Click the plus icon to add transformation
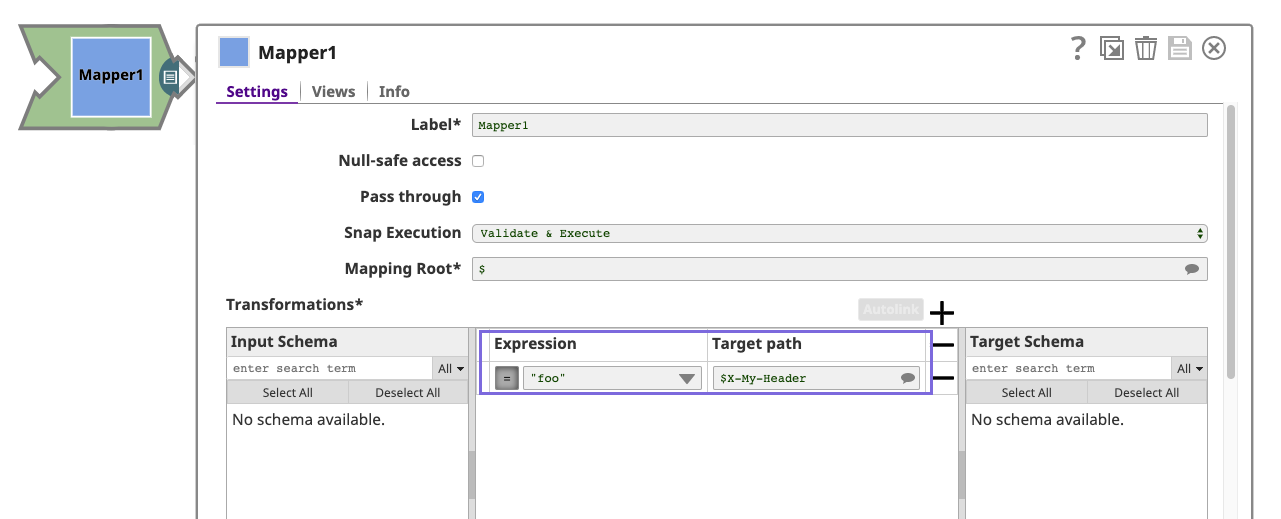The image size is (1281, 519). pos(941,311)
